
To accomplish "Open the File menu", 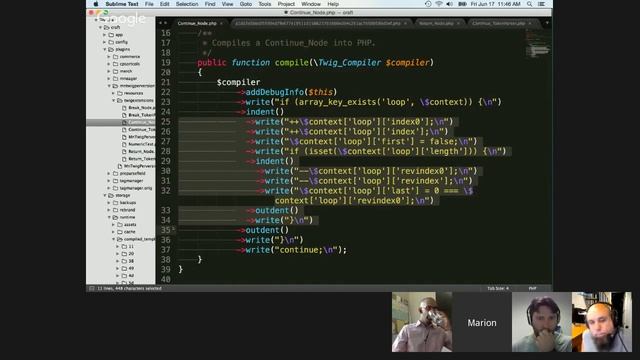I will [x=149, y=4].
